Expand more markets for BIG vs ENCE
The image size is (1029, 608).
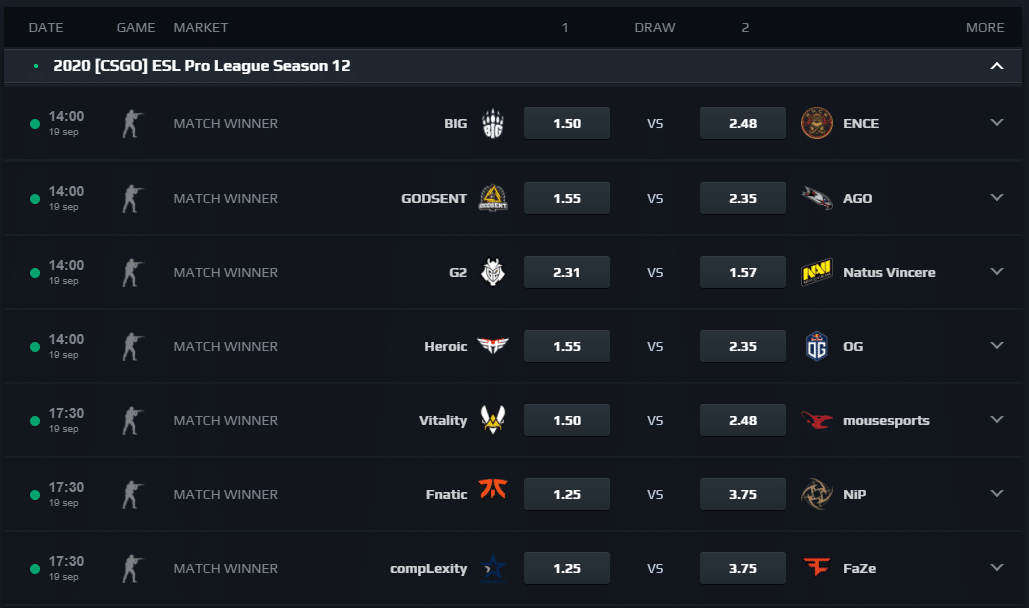[x=996, y=123]
